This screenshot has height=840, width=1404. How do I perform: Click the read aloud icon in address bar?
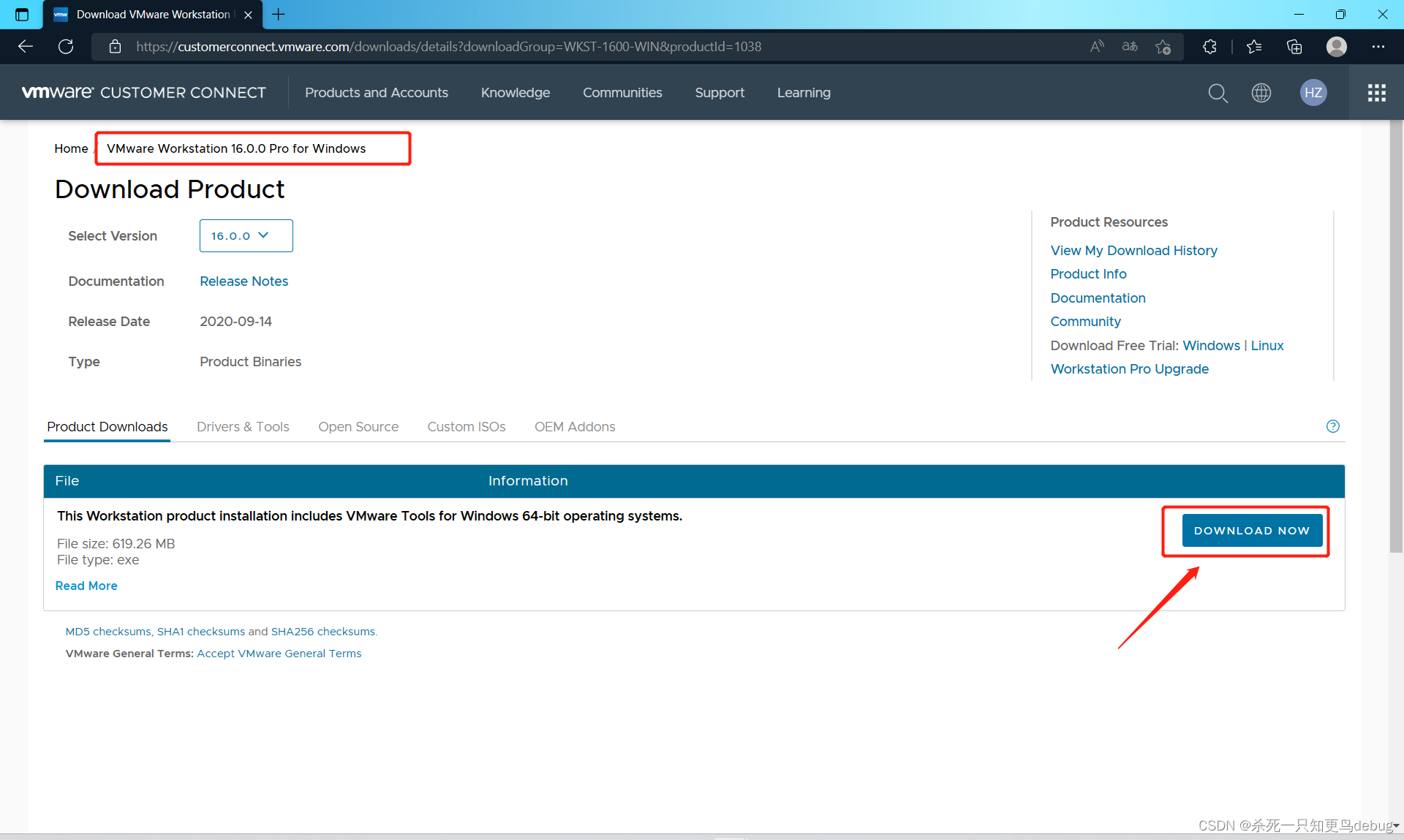point(1097,47)
